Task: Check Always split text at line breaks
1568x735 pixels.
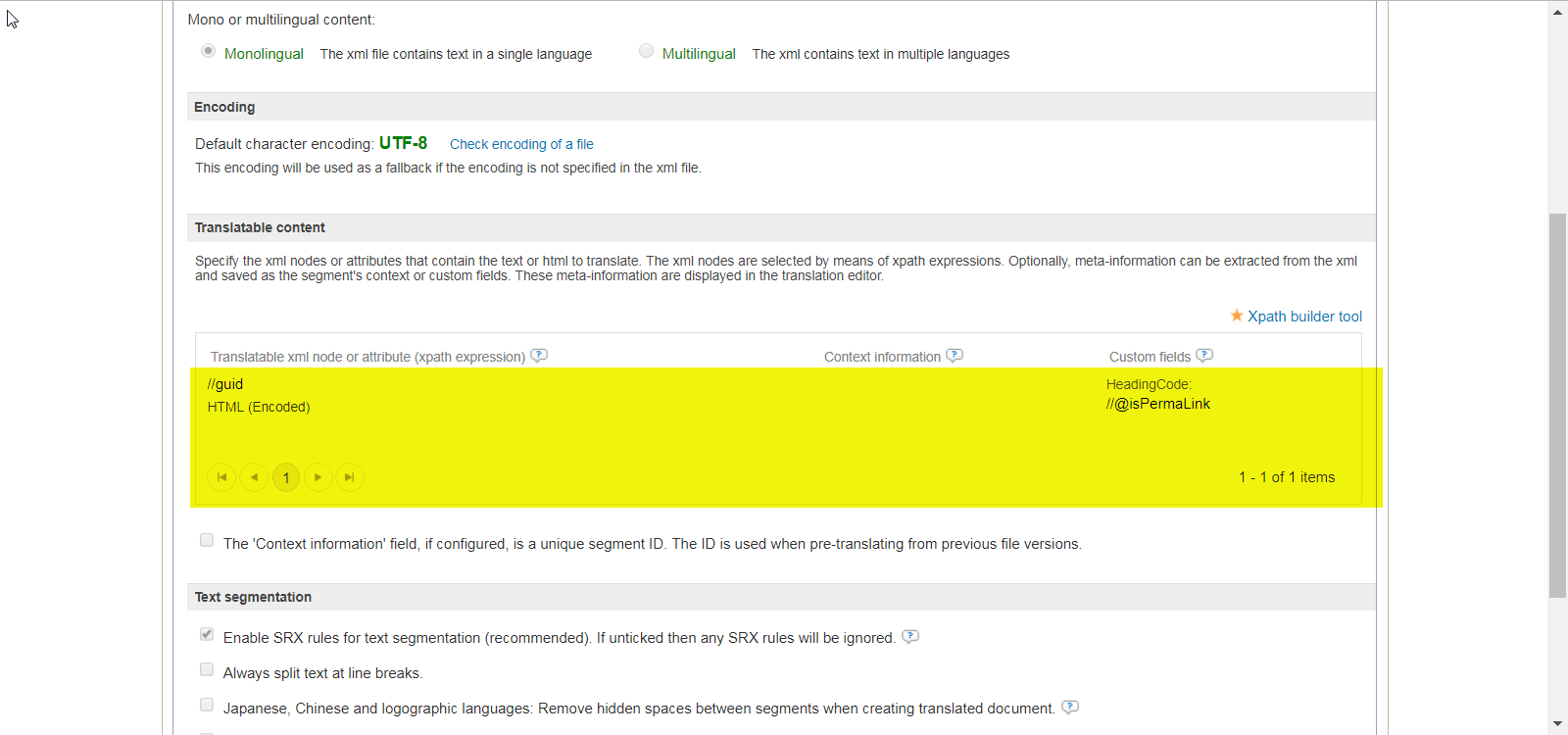Action: click(207, 669)
